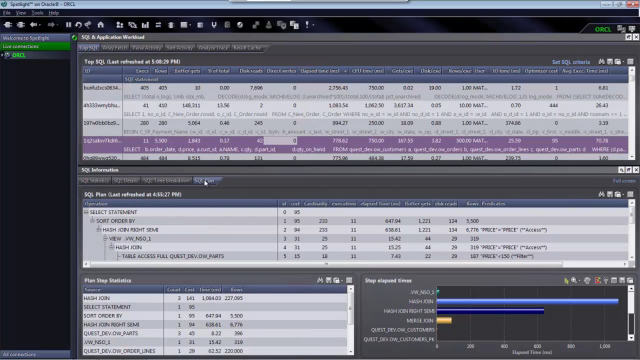Click the curved-arrow icon right of Pause
640x360 pixels.
coord(78,25)
